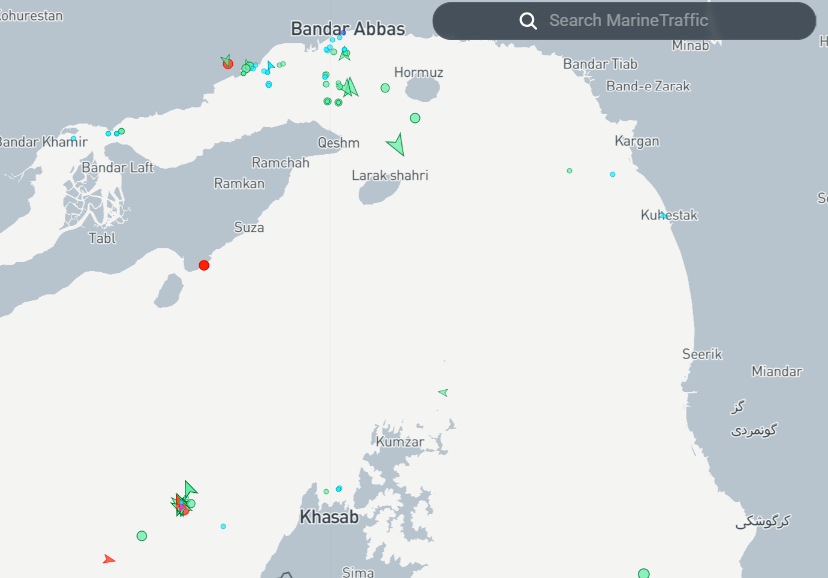
Task: Select green dot vessel near Bandar Khamir inlet
Action: point(121,131)
